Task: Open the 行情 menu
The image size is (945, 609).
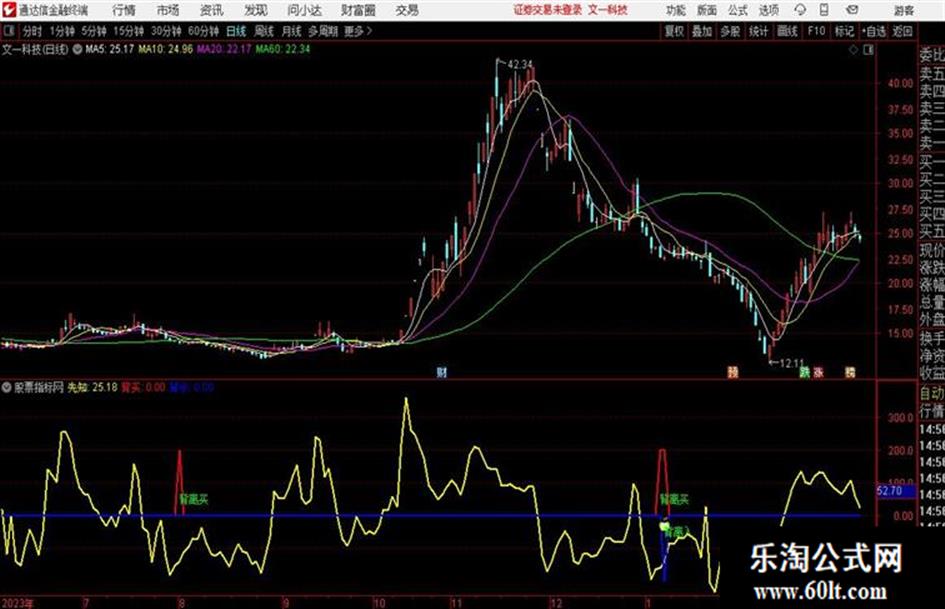Action: 124,10
